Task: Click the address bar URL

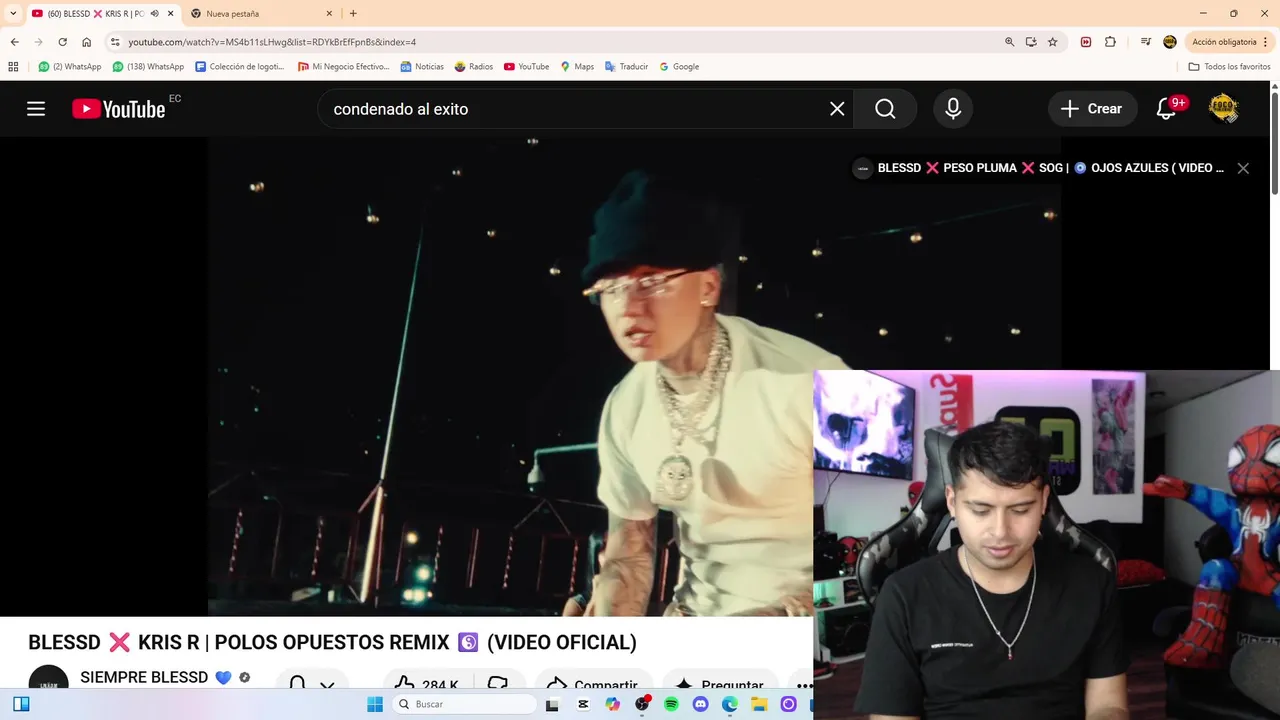Action: [272, 42]
